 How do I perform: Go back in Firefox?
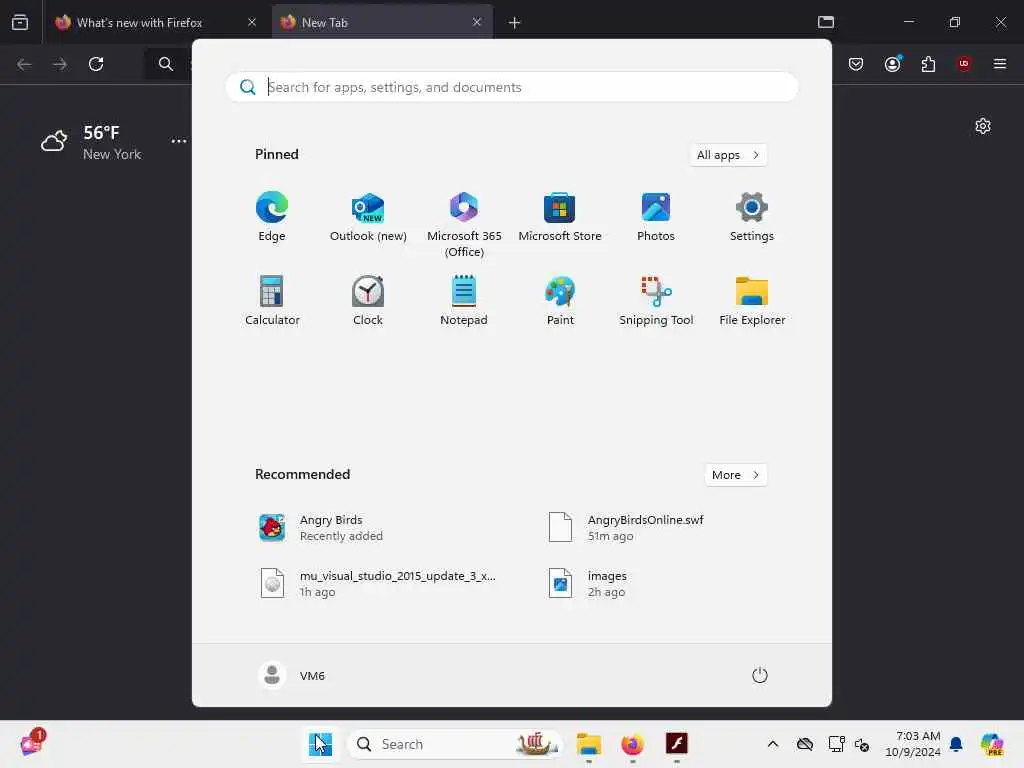(x=24, y=64)
